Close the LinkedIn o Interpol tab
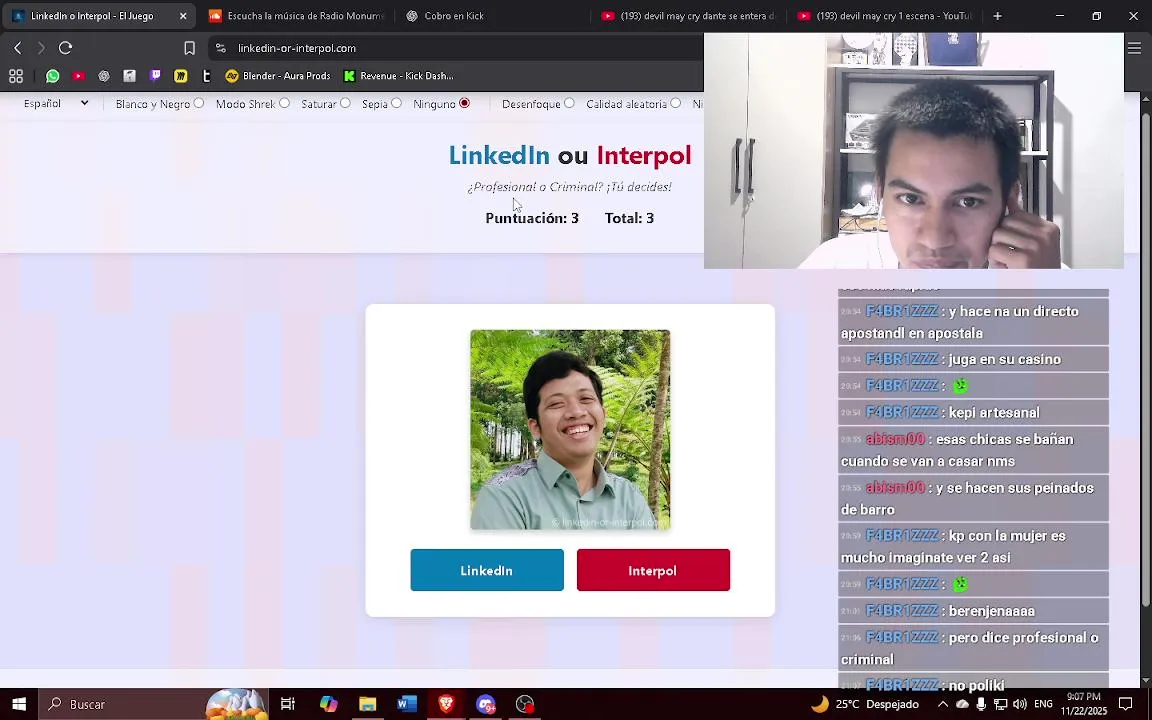 tap(183, 15)
